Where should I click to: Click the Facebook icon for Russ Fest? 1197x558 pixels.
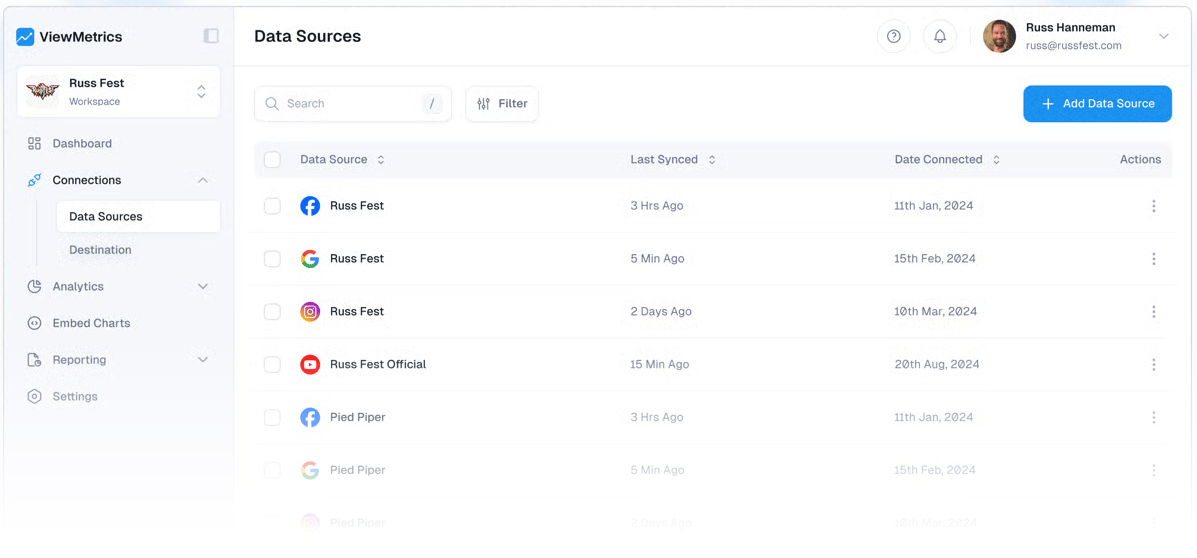[x=310, y=206]
